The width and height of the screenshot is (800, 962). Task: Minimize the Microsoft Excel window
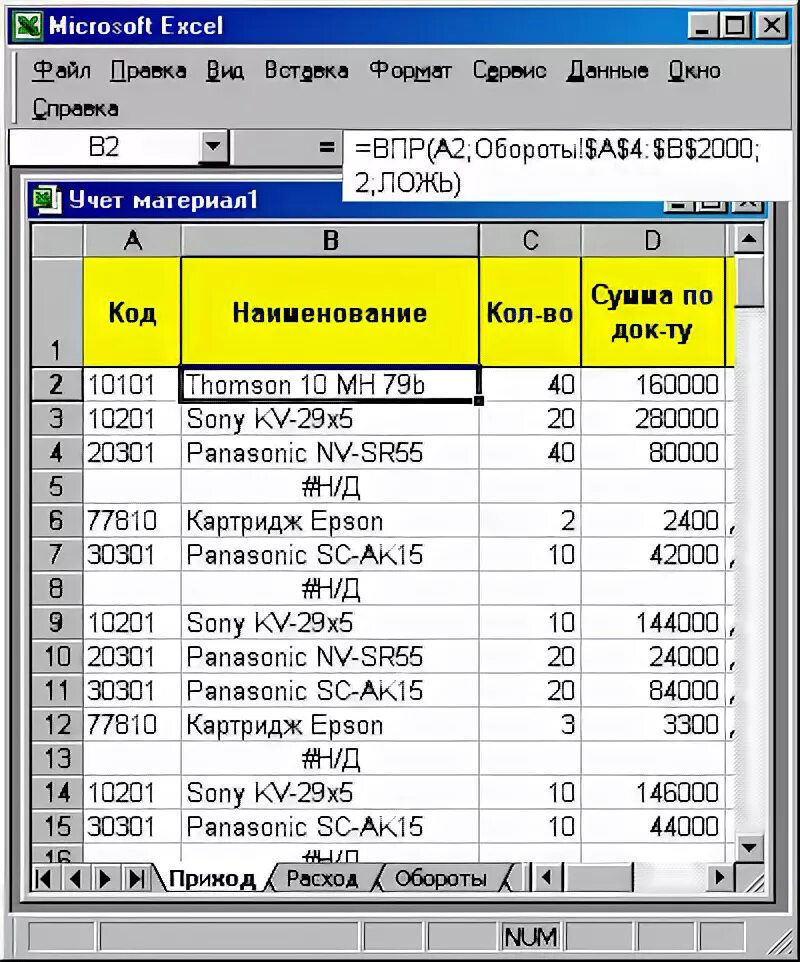703,26
